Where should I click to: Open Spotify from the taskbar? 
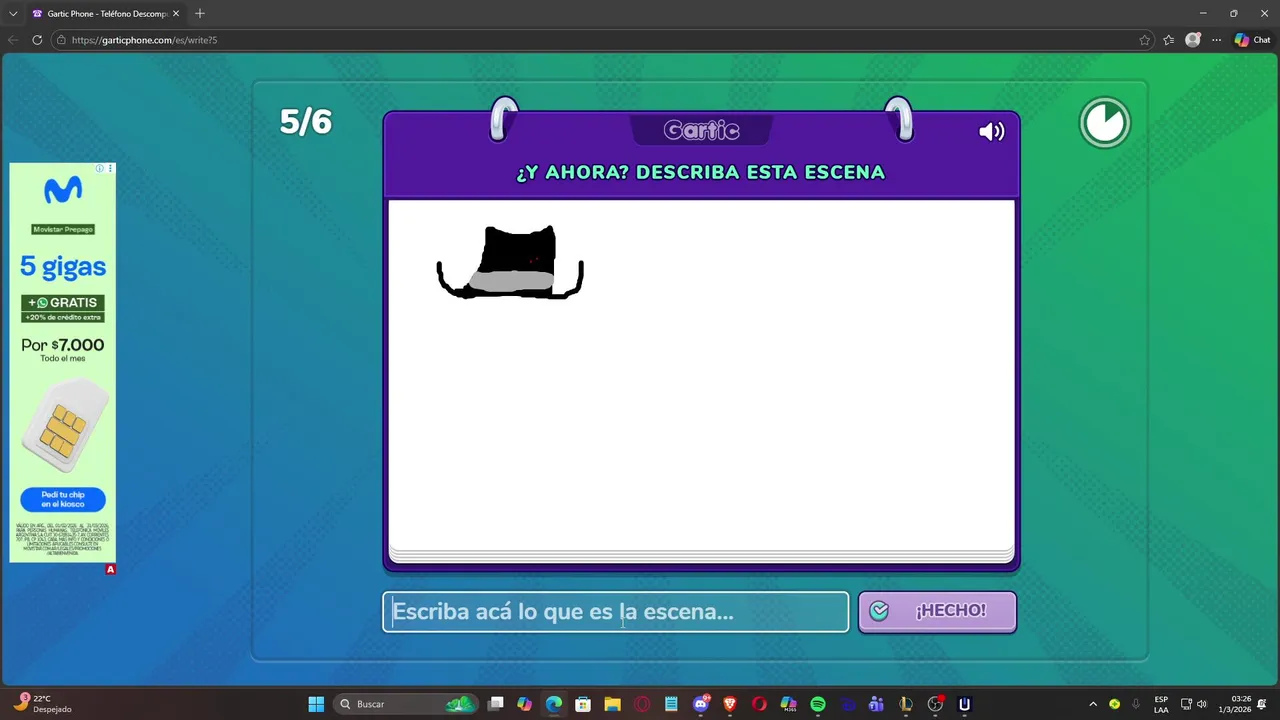click(818, 704)
